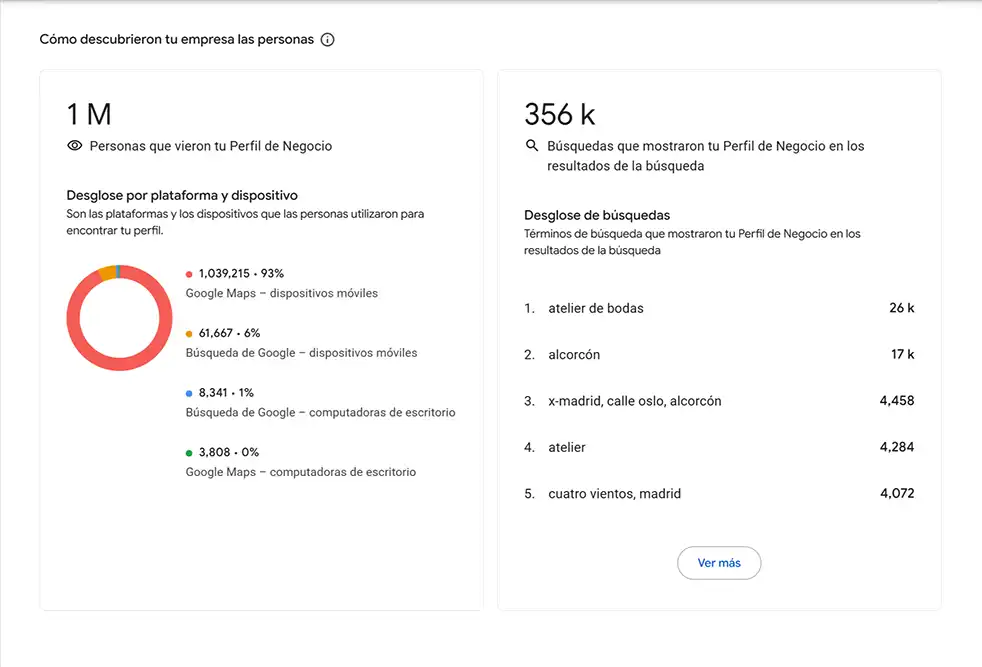The width and height of the screenshot is (982, 667).
Task: Select the 'alcorcón' search term
Action: click(574, 354)
